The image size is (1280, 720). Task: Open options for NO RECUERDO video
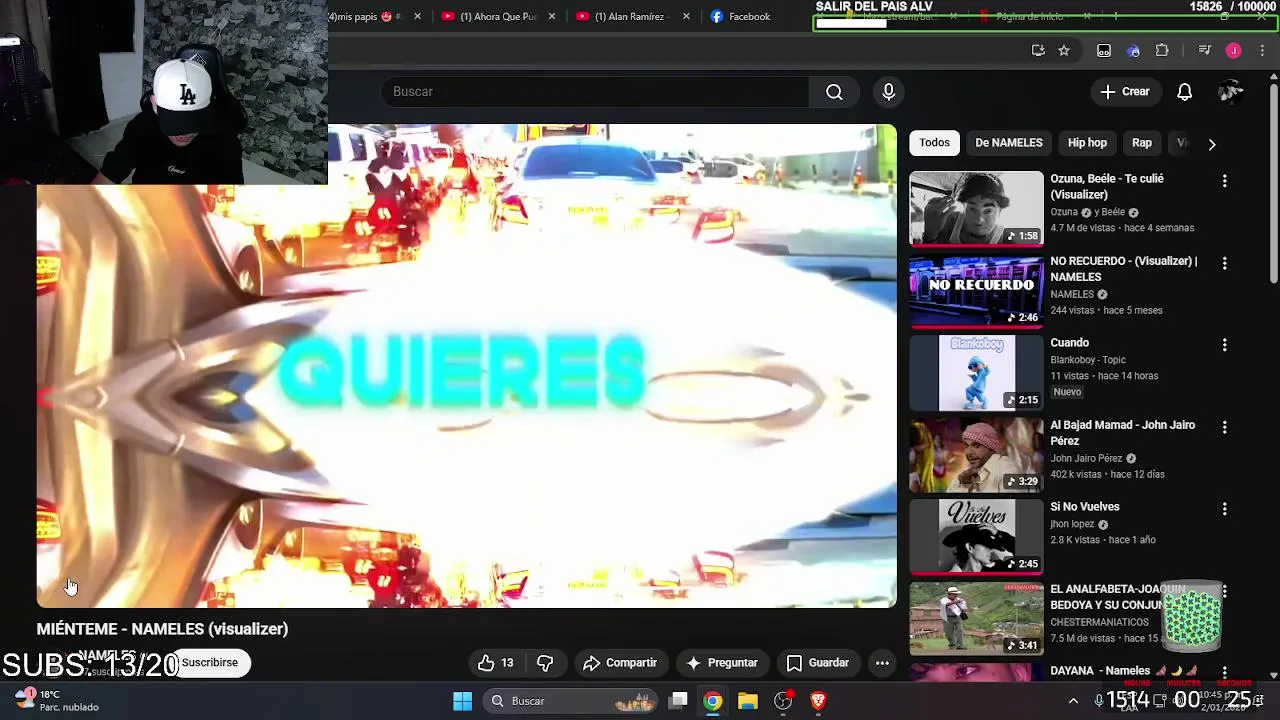[x=1224, y=263]
